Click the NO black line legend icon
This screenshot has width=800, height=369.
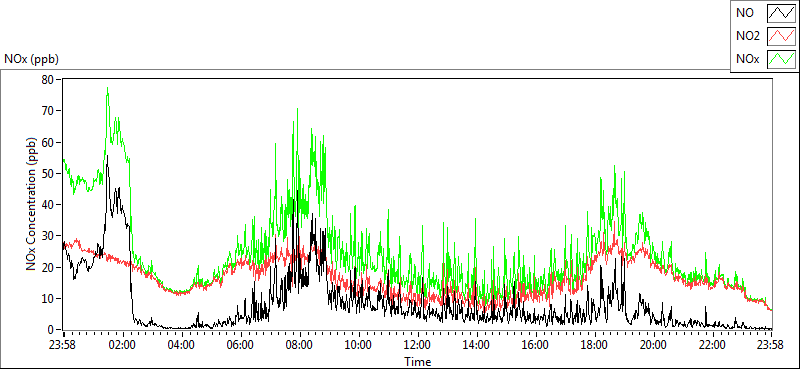(x=781, y=14)
